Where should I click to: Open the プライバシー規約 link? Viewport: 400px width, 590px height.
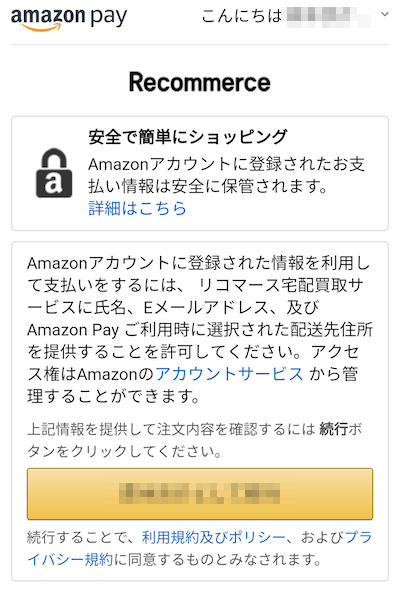tap(200, 548)
